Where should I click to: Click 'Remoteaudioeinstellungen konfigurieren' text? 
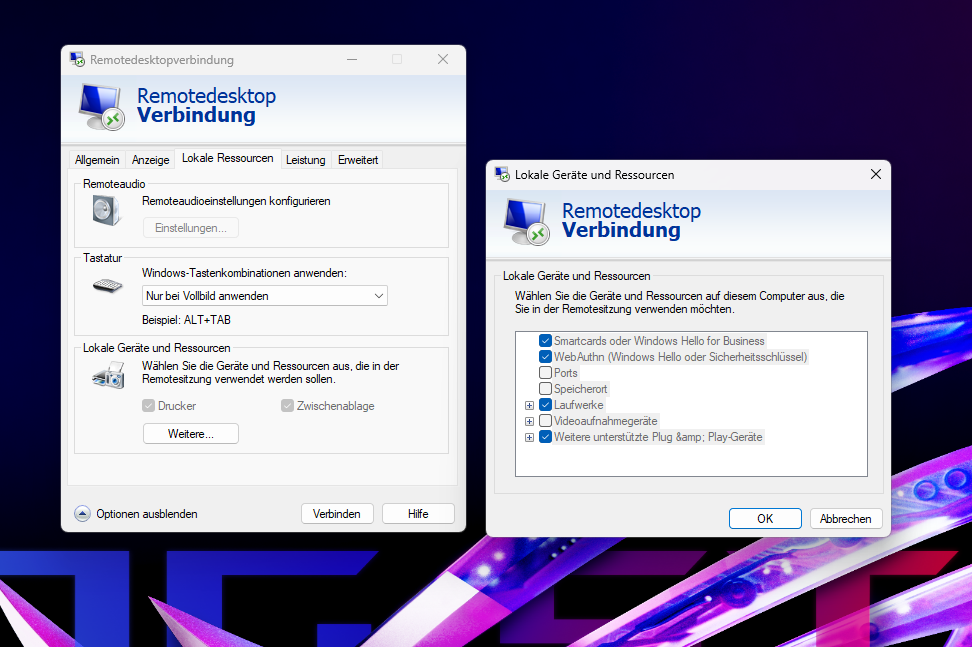click(236, 201)
